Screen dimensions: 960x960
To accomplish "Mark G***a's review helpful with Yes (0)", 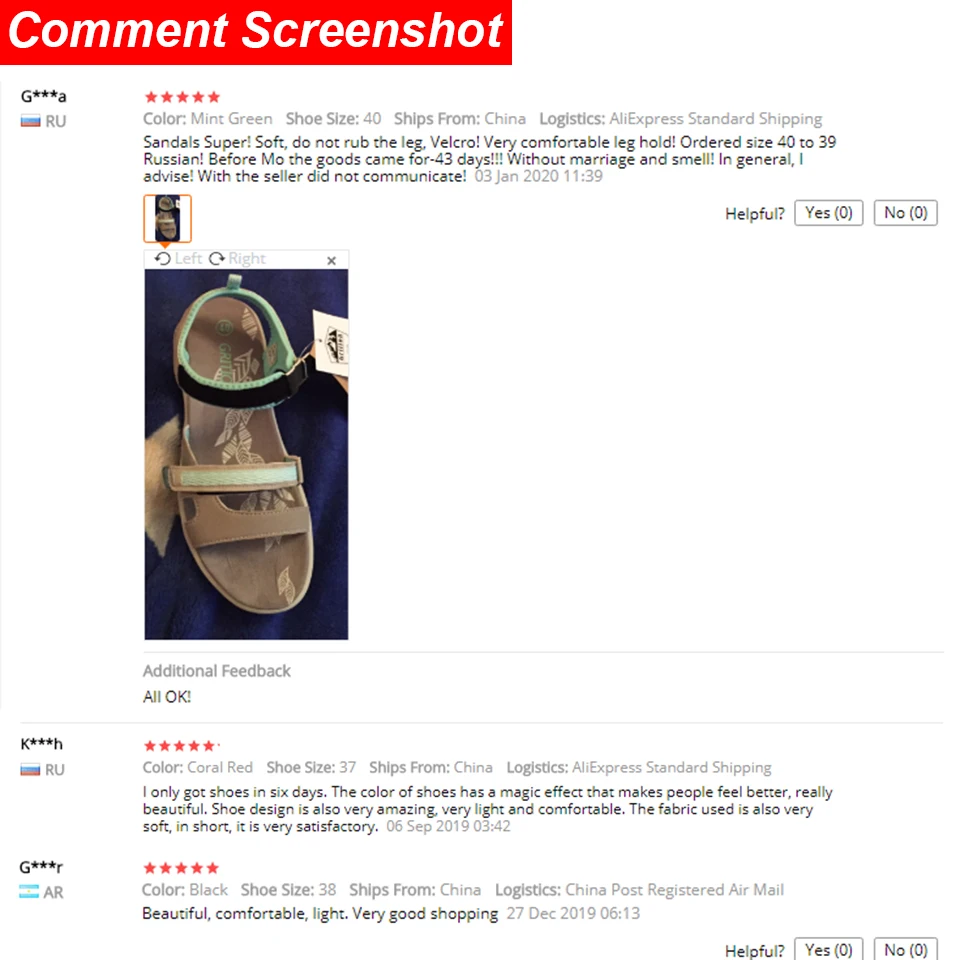I will (x=828, y=213).
